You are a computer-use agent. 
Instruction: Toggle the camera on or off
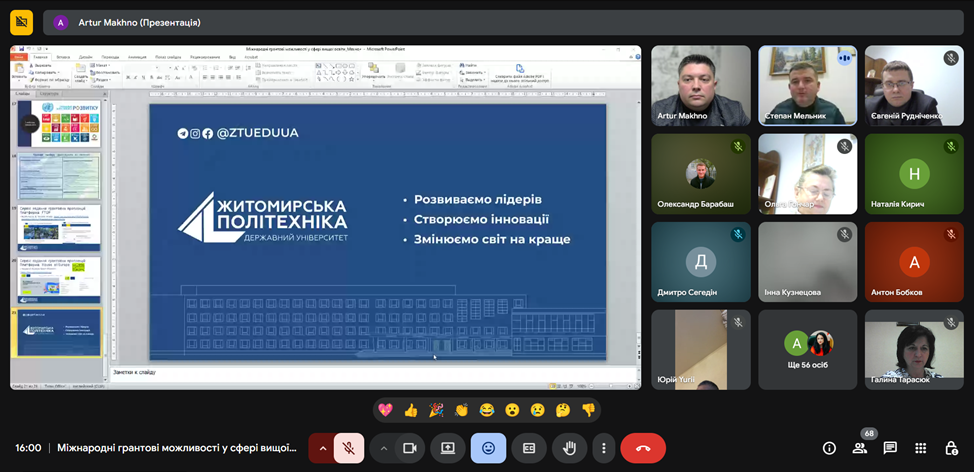pyautogui.click(x=409, y=448)
